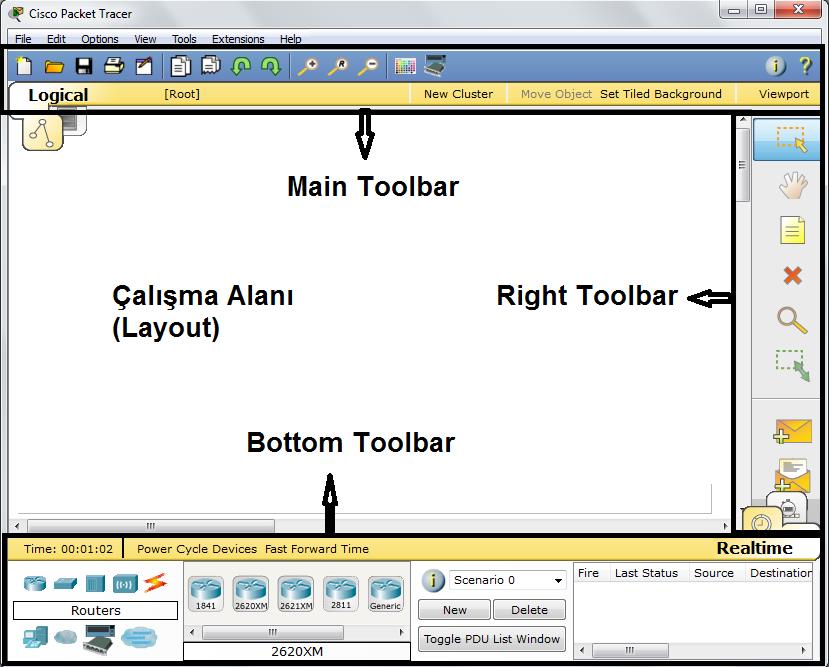The width and height of the screenshot is (829, 667).
Task: Open the Drawing Palette icon
Action: (x=405, y=67)
